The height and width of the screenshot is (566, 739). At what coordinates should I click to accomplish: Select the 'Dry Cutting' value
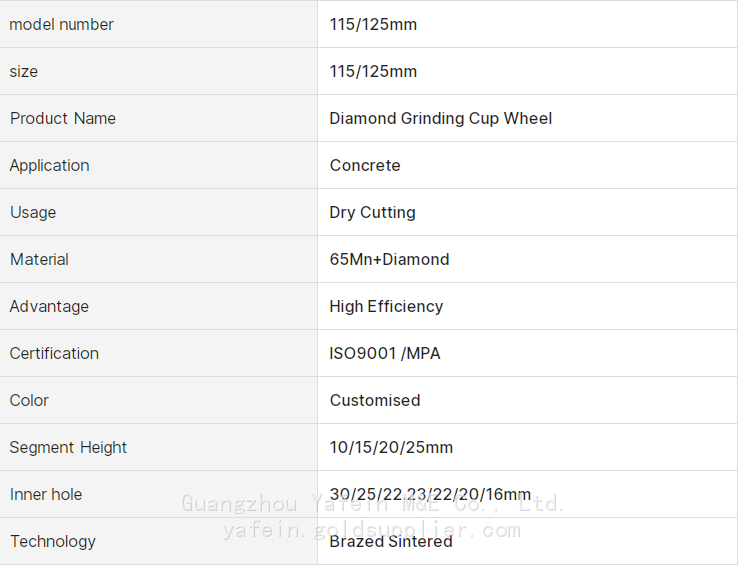point(372,212)
